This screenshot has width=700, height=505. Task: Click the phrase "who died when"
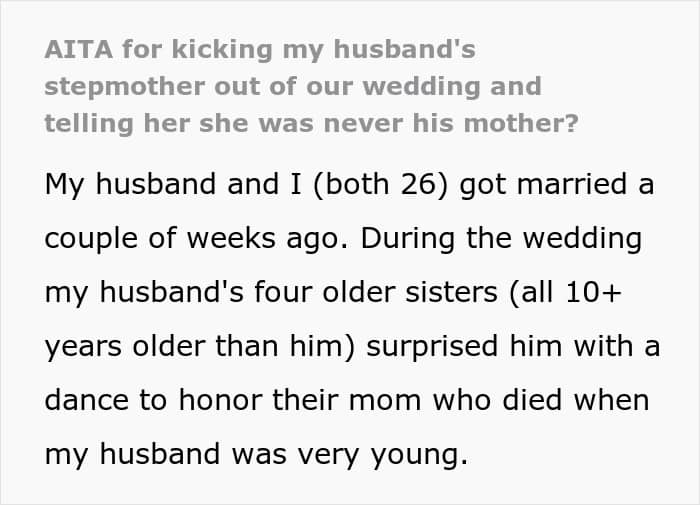(541, 400)
